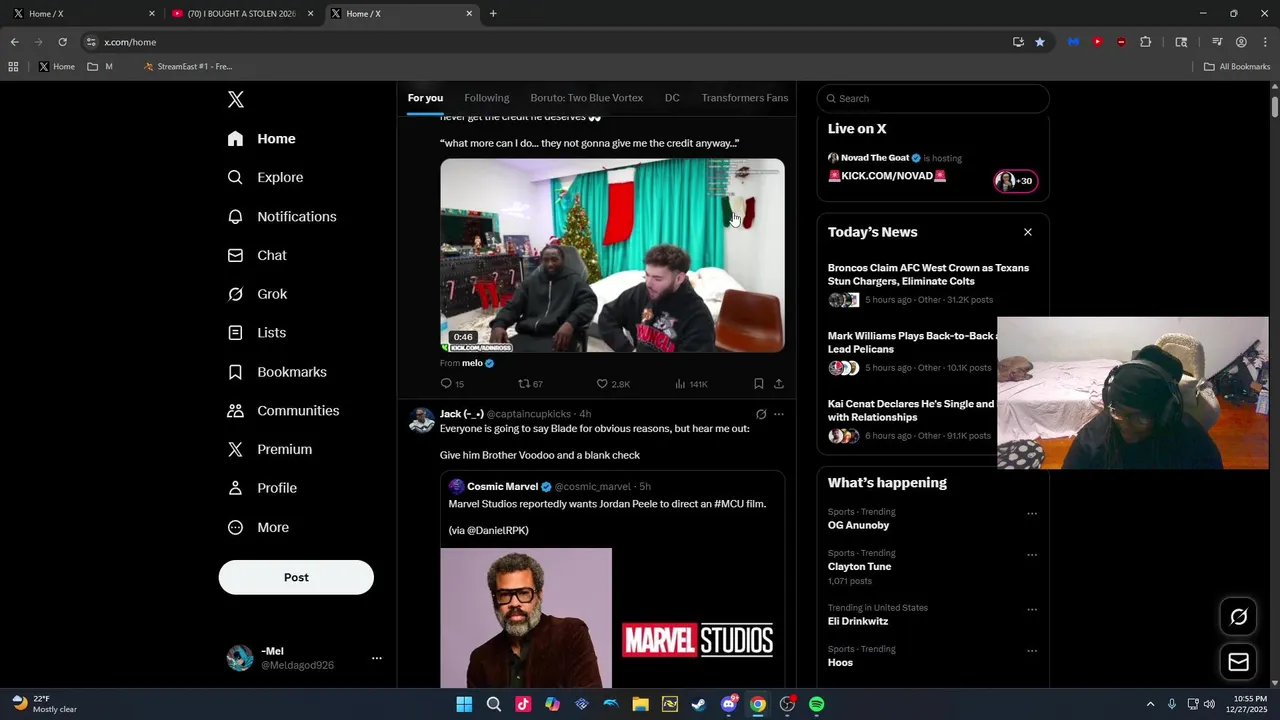Open Bookmarks in the sidebar
This screenshot has width=1280, height=720.
[x=277, y=372]
